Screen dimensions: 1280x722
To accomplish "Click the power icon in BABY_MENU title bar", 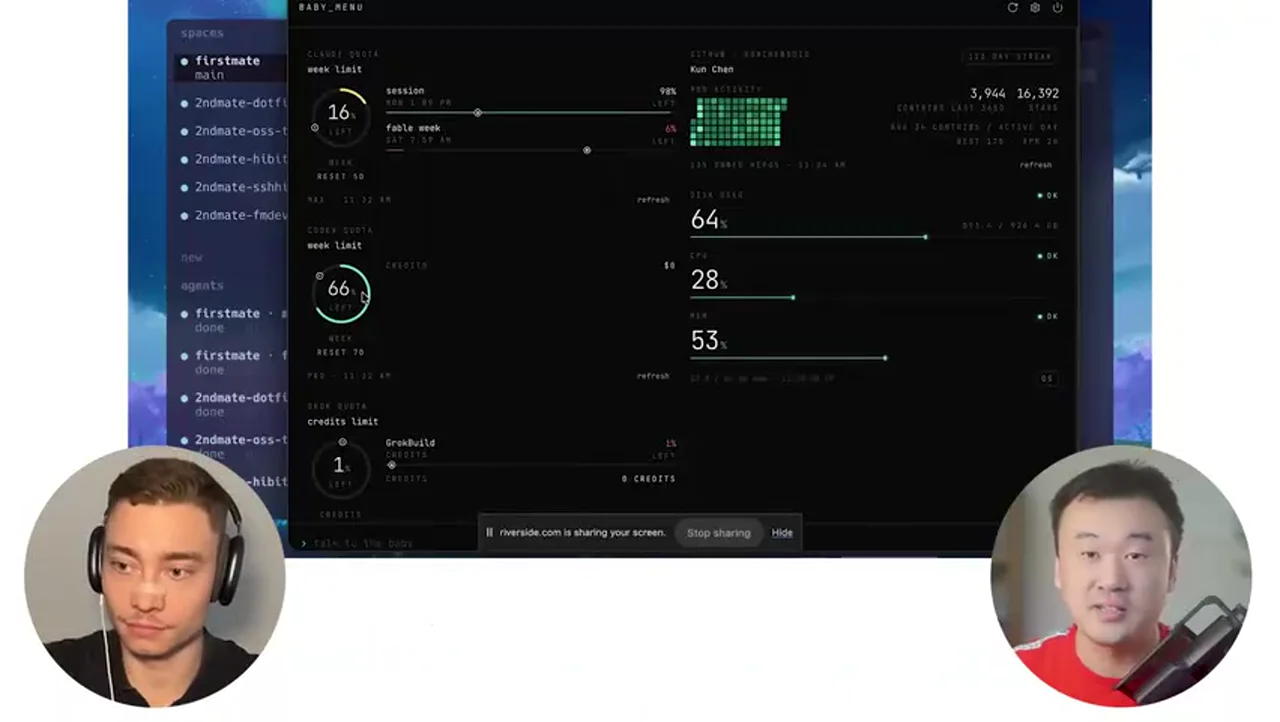I will (1057, 8).
